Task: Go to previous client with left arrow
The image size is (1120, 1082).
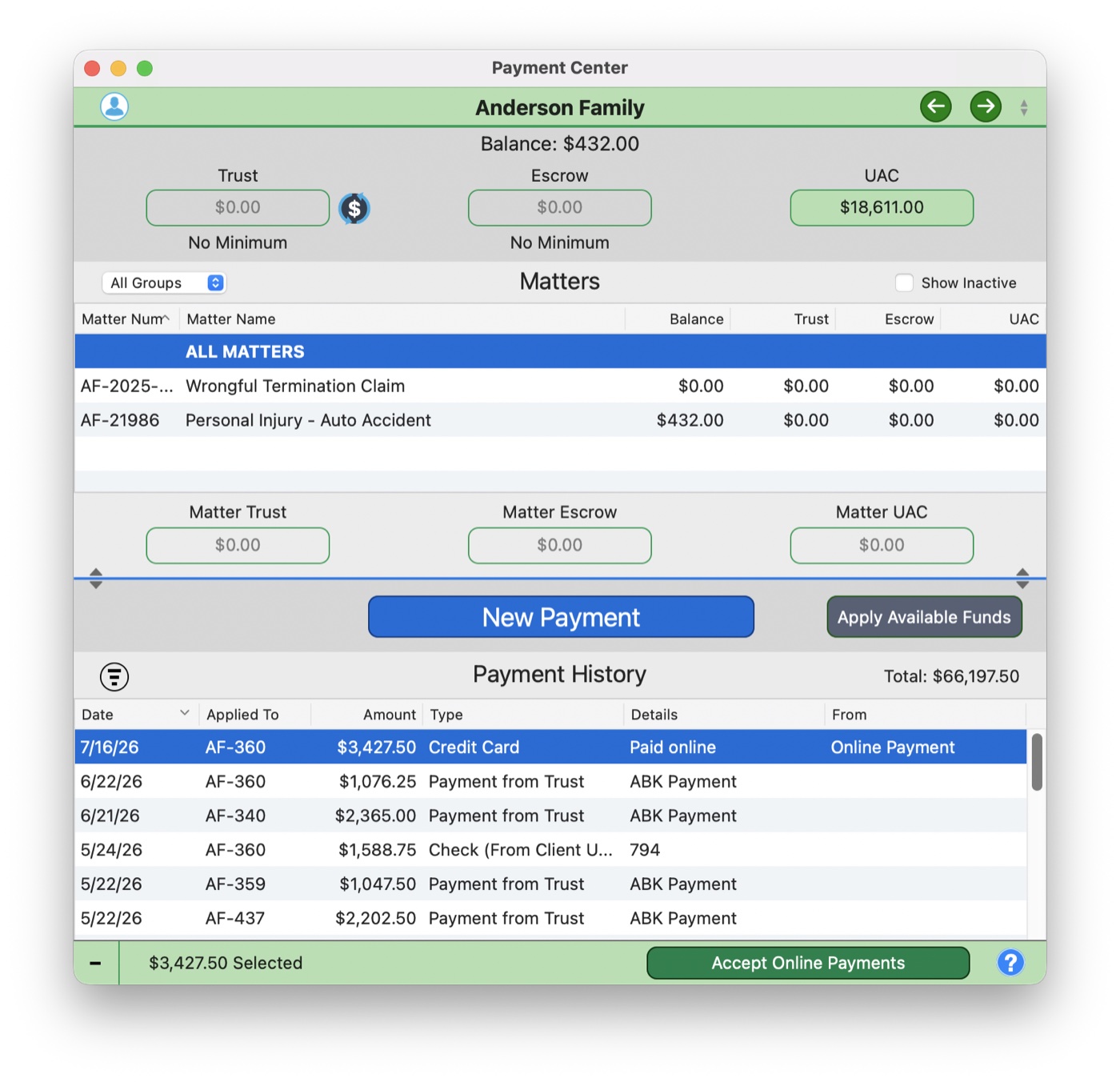Action: pos(935,106)
